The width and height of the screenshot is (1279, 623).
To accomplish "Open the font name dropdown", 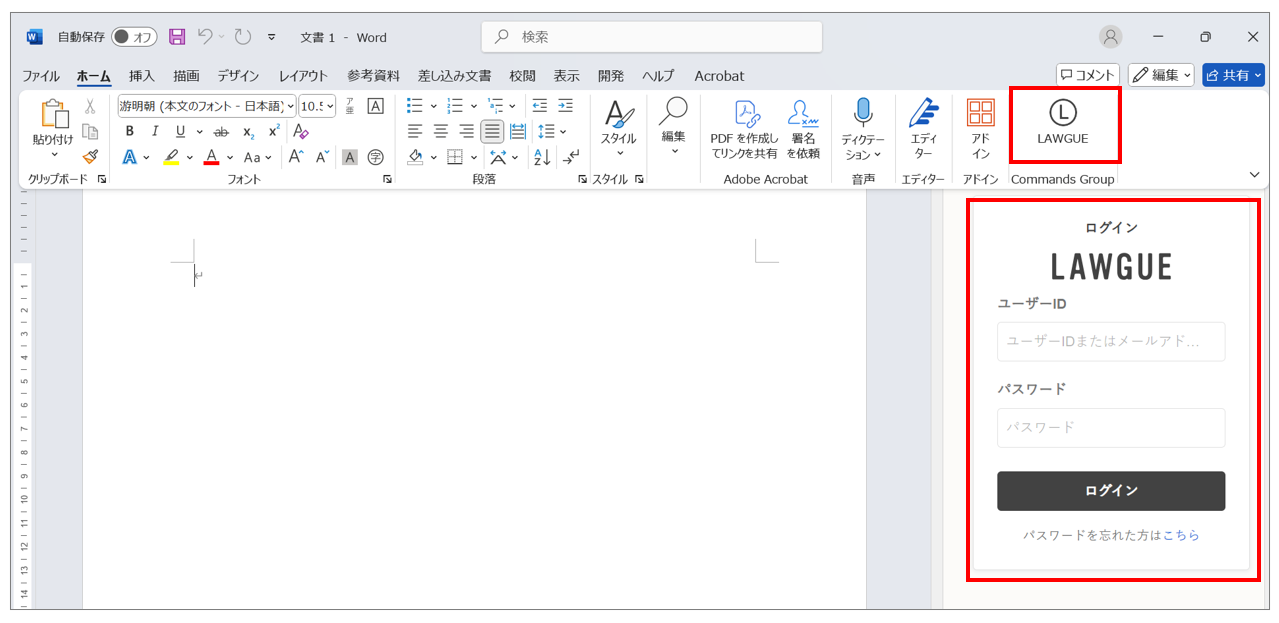I will (291, 106).
